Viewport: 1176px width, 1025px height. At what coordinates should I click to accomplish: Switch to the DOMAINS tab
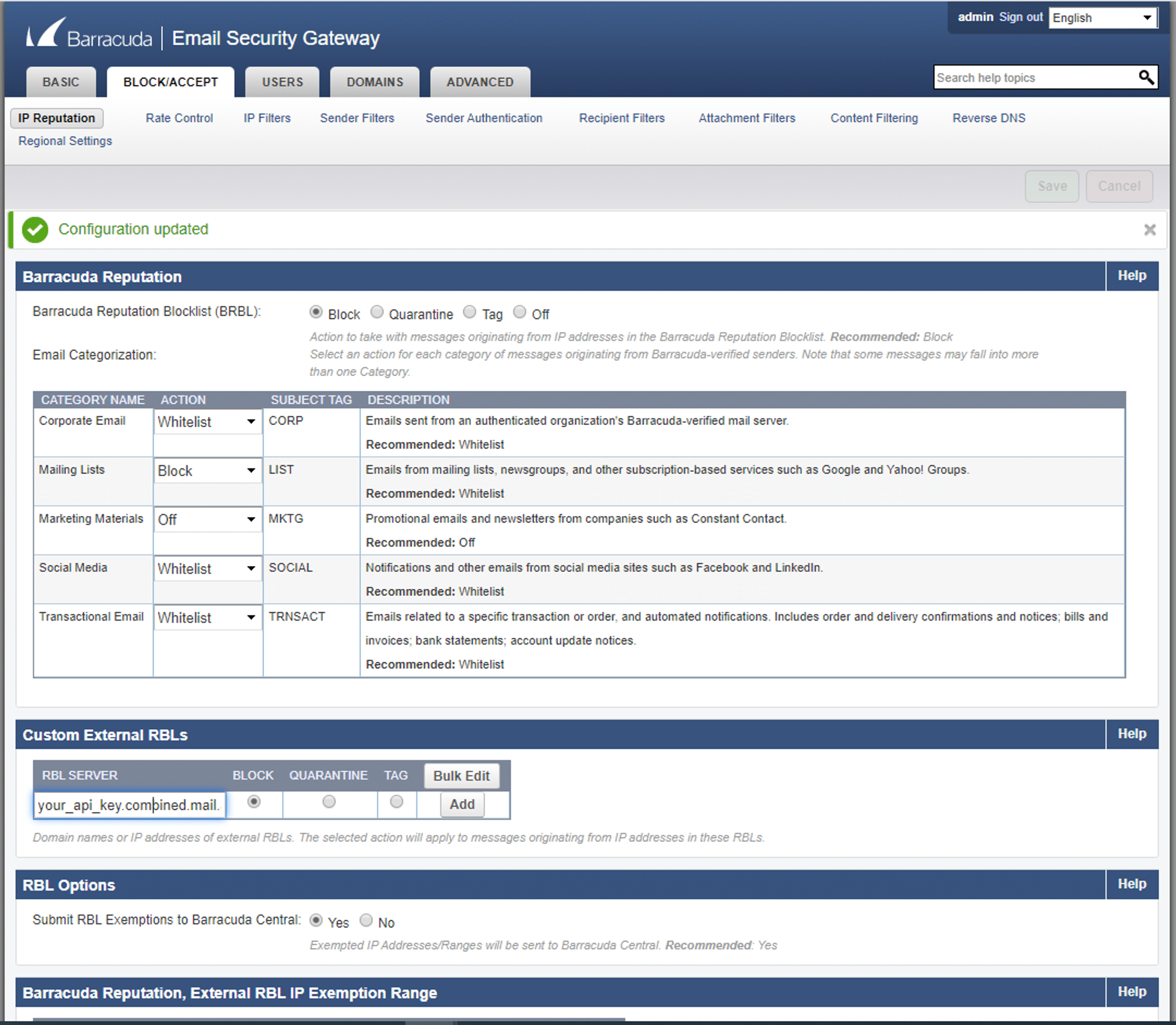[x=375, y=82]
